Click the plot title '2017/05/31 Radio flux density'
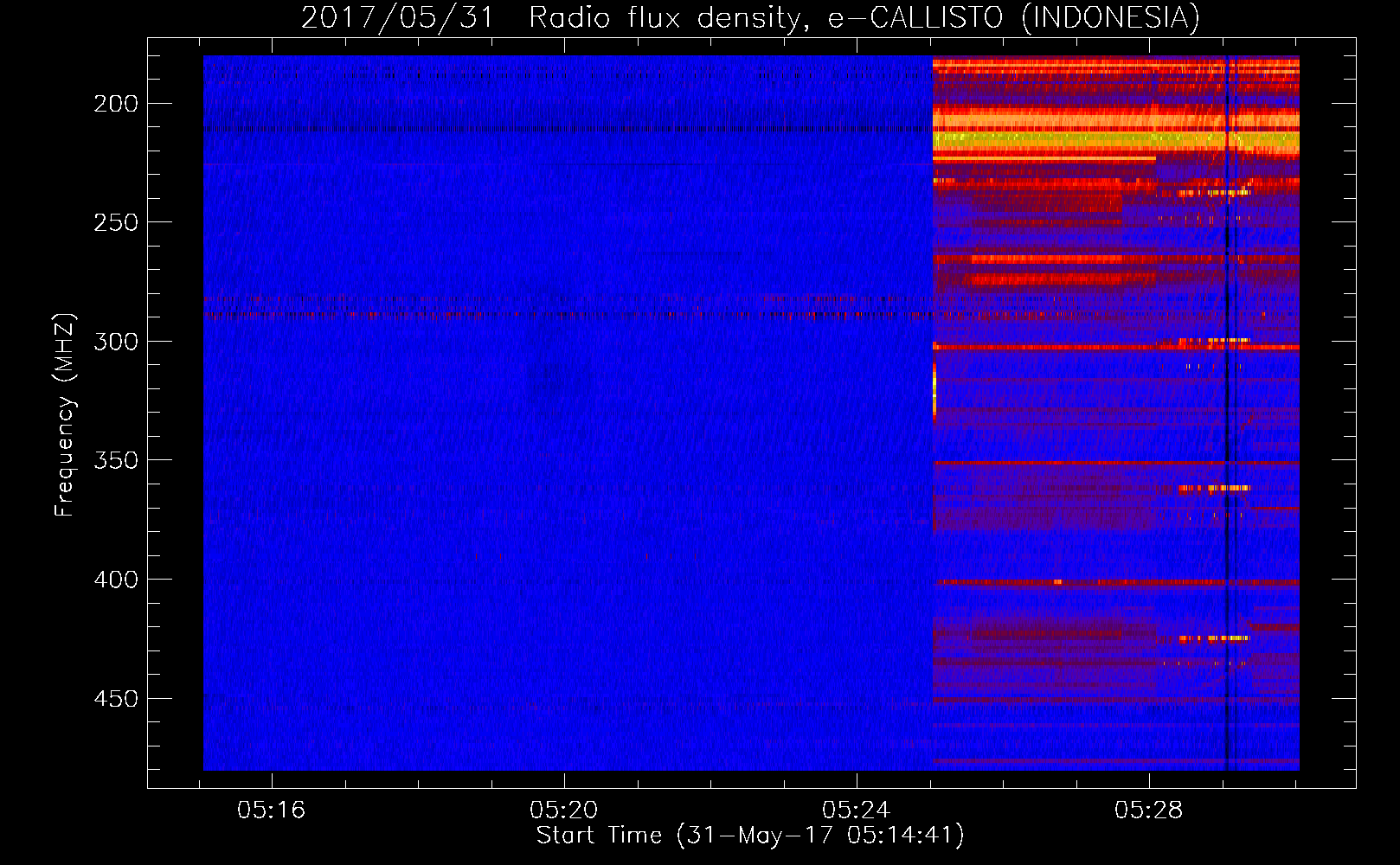Screen dimensions: 1400x865 click(549, 18)
